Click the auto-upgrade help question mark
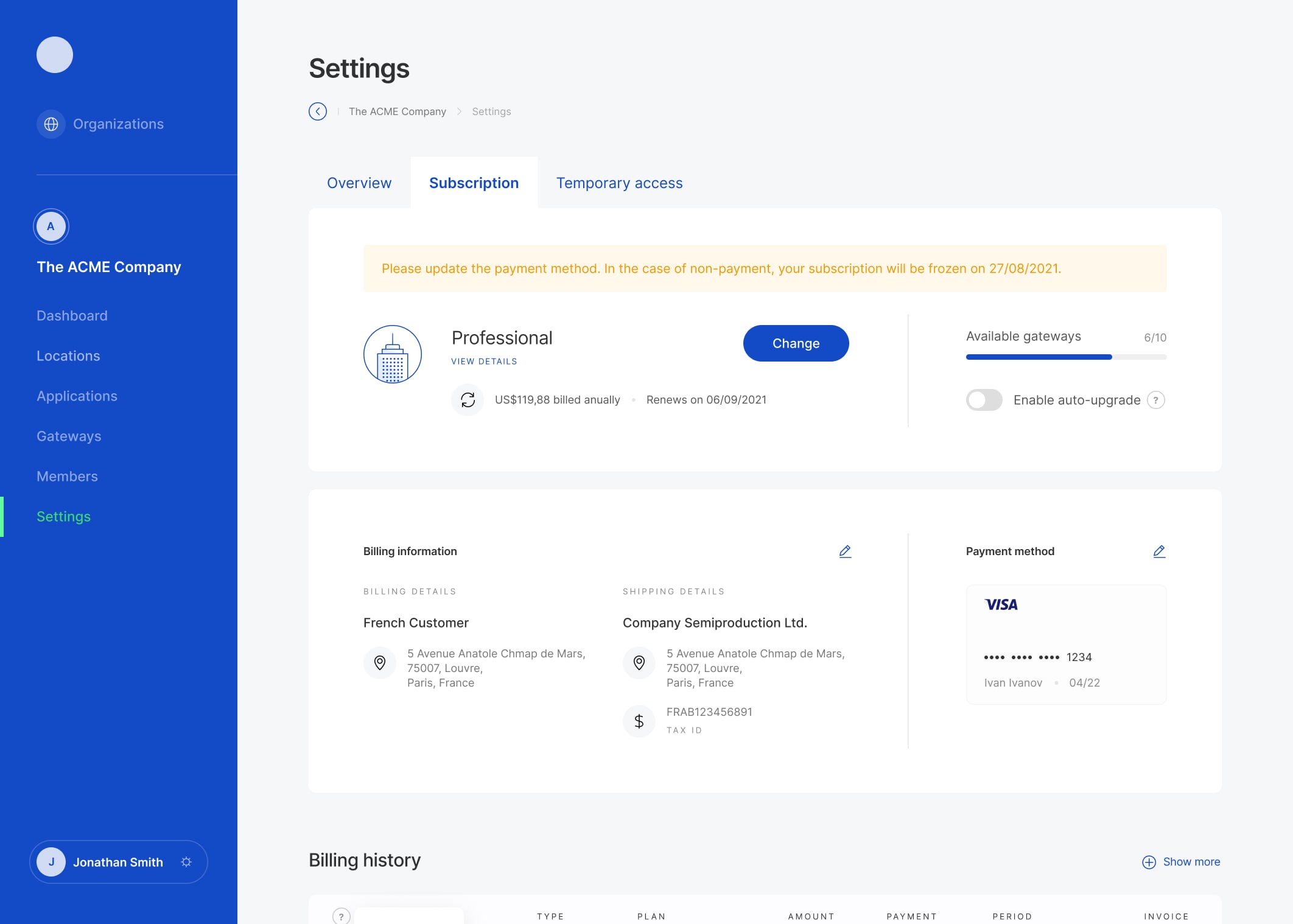1293x924 pixels. pos(1155,400)
